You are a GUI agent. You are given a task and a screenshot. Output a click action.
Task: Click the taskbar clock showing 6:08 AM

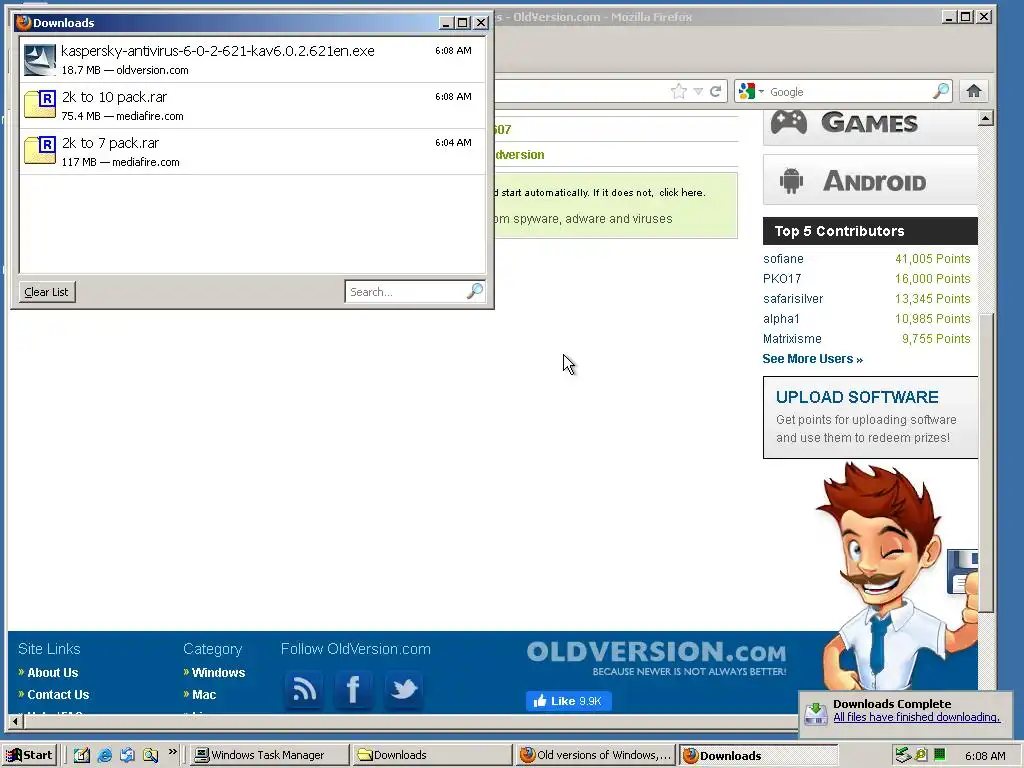tap(985, 756)
